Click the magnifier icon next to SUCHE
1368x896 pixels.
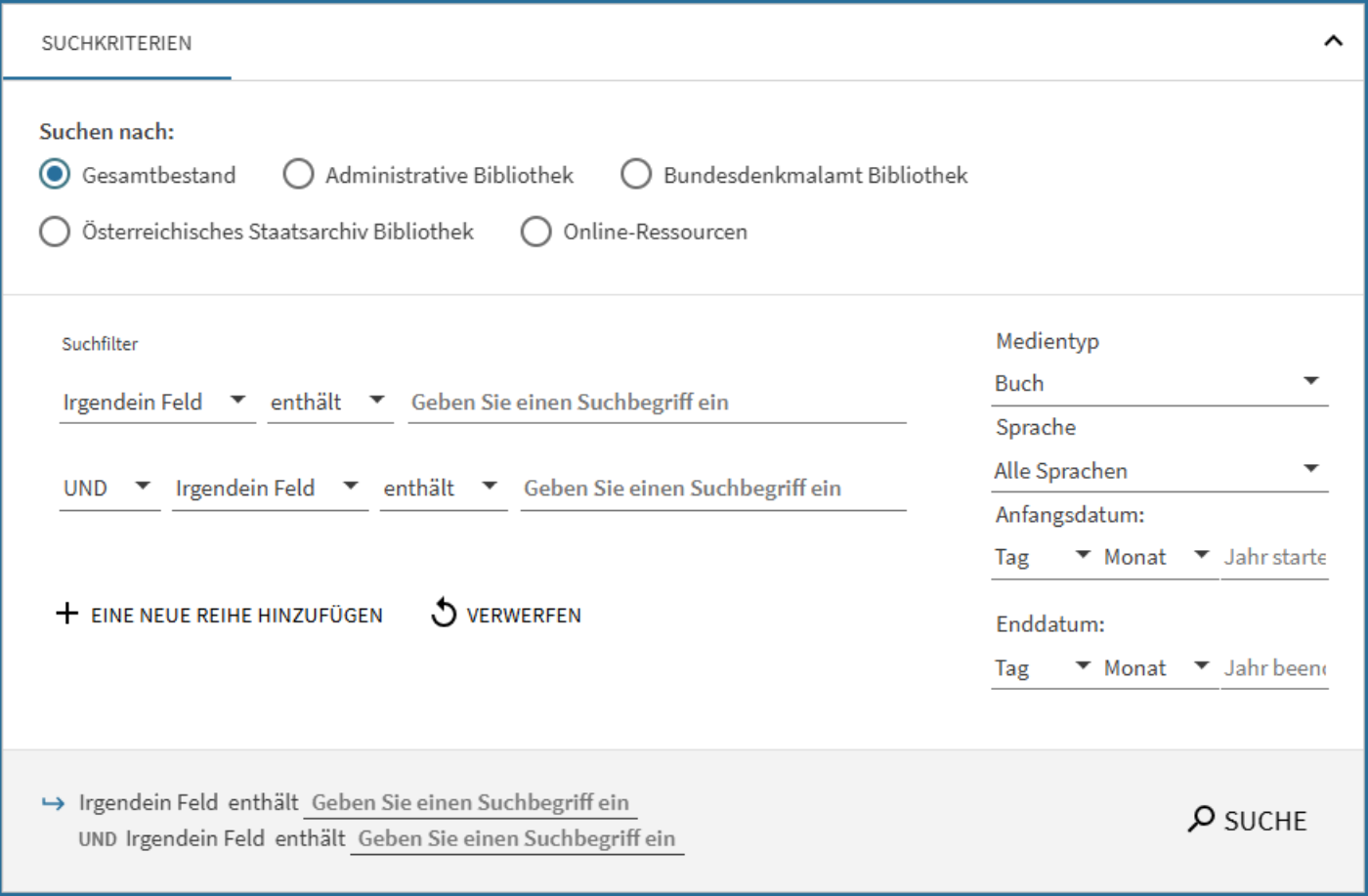coord(1201,819)
